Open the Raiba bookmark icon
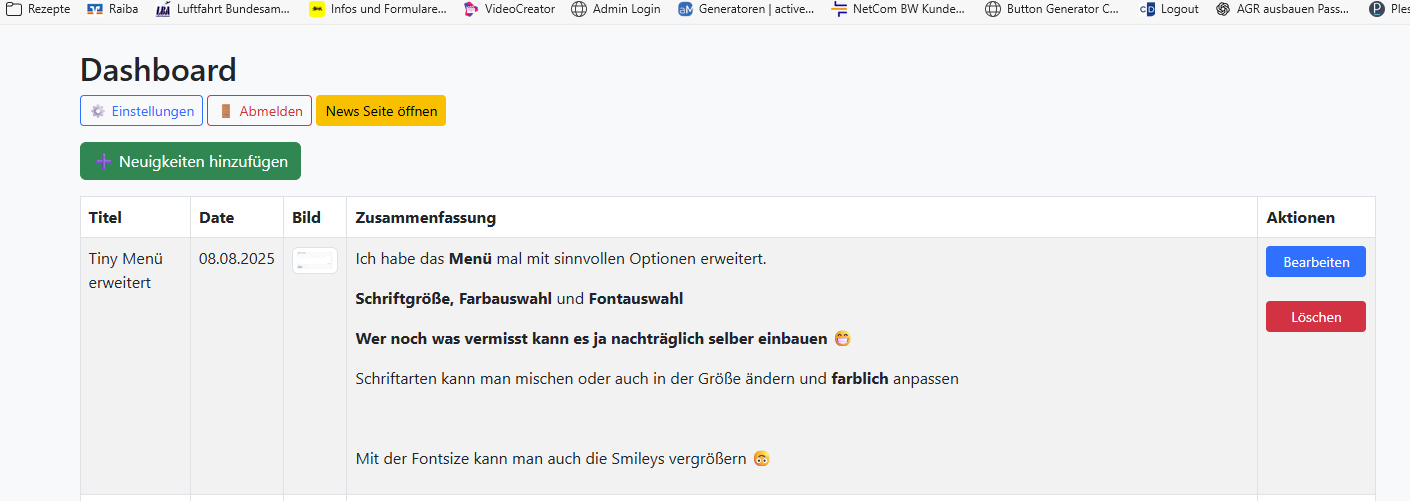The height and width of the screenshot is (501, 1410). pyautogui.click(x=96, y=9)
